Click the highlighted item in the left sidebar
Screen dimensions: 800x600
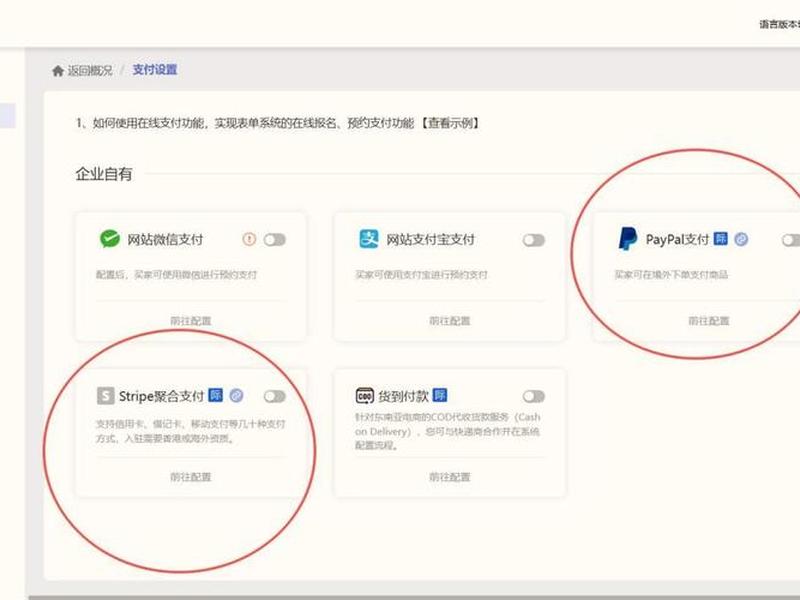point(8,116)
